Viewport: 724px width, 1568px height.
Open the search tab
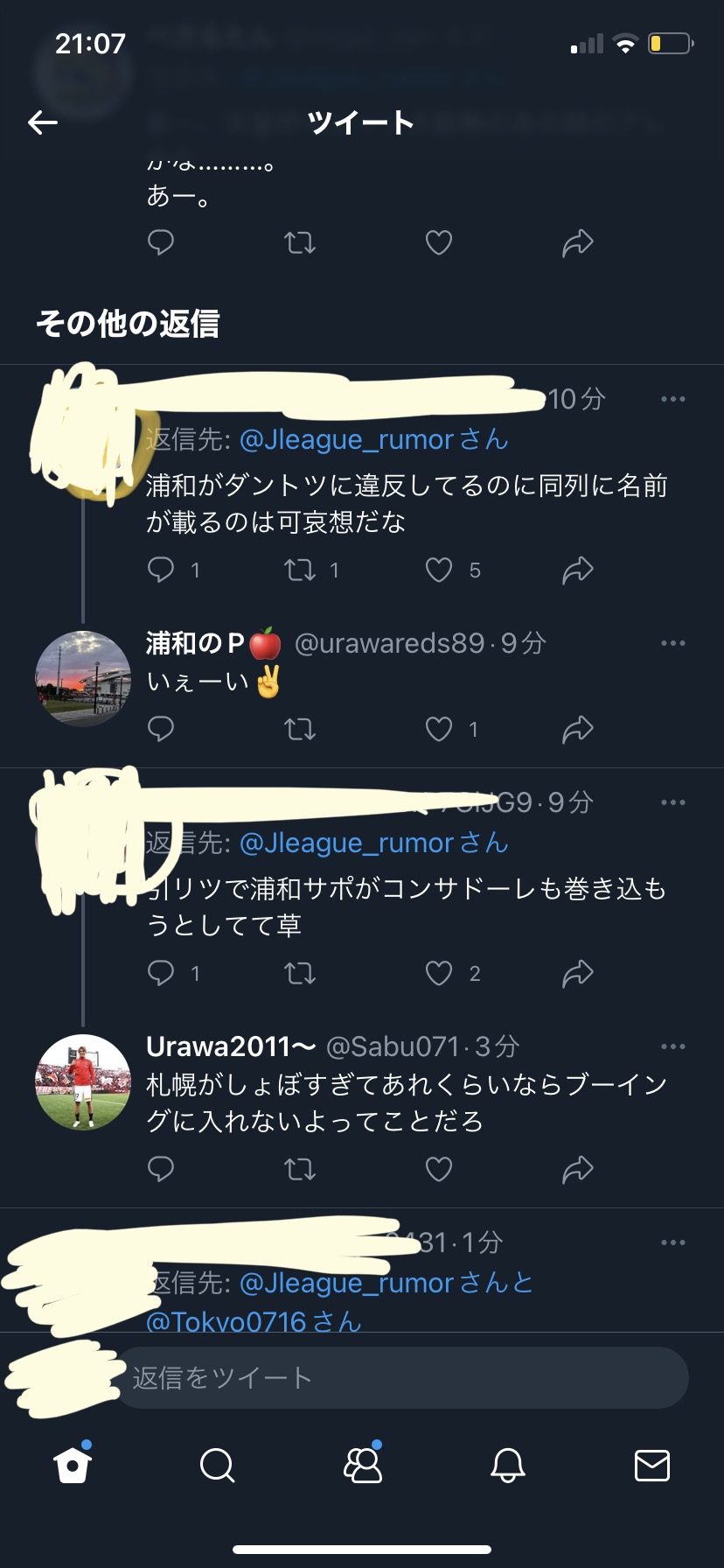click(217, 1465)
